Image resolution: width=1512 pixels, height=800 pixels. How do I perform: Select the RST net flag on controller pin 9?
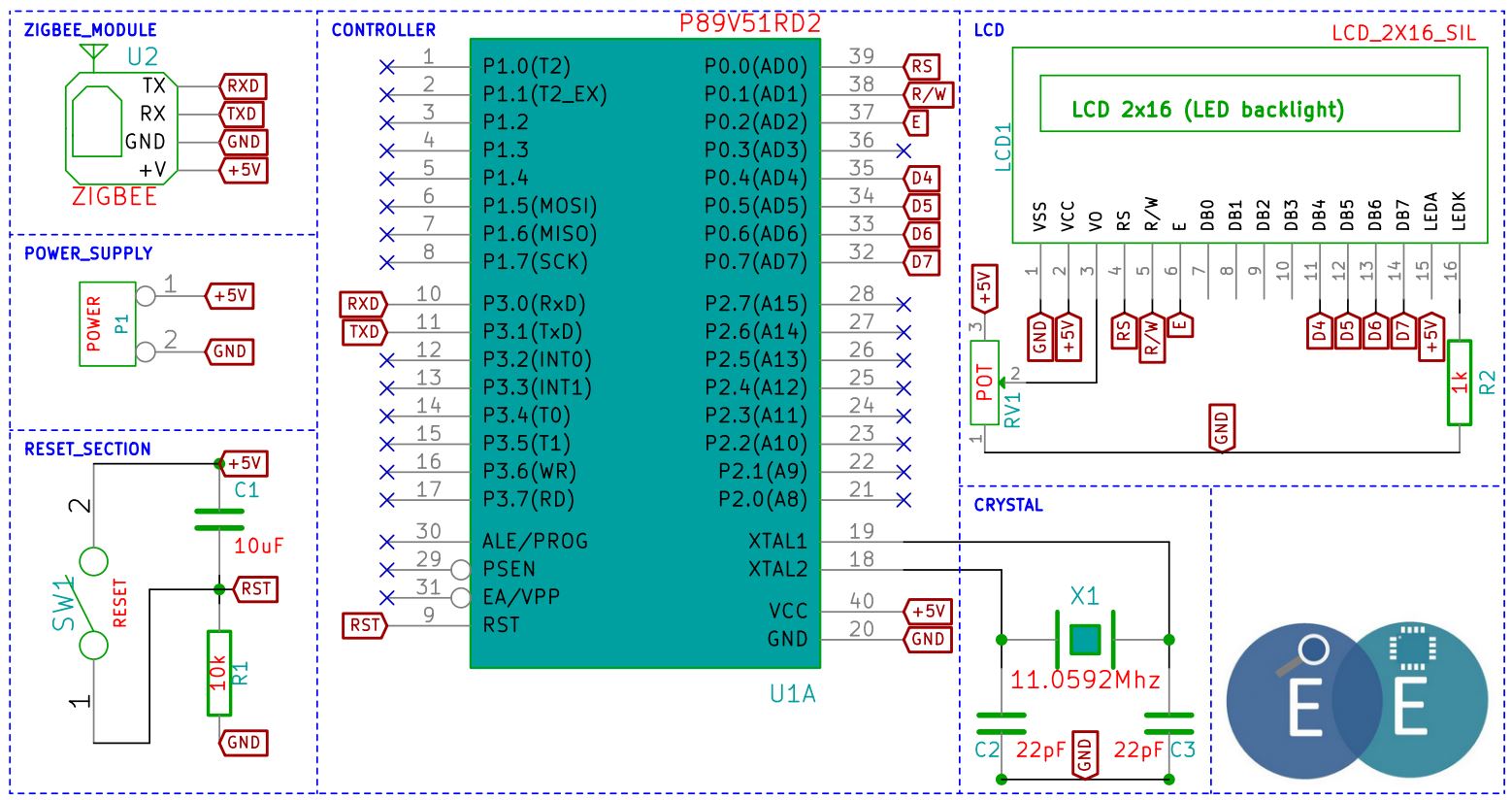(365, 625)
